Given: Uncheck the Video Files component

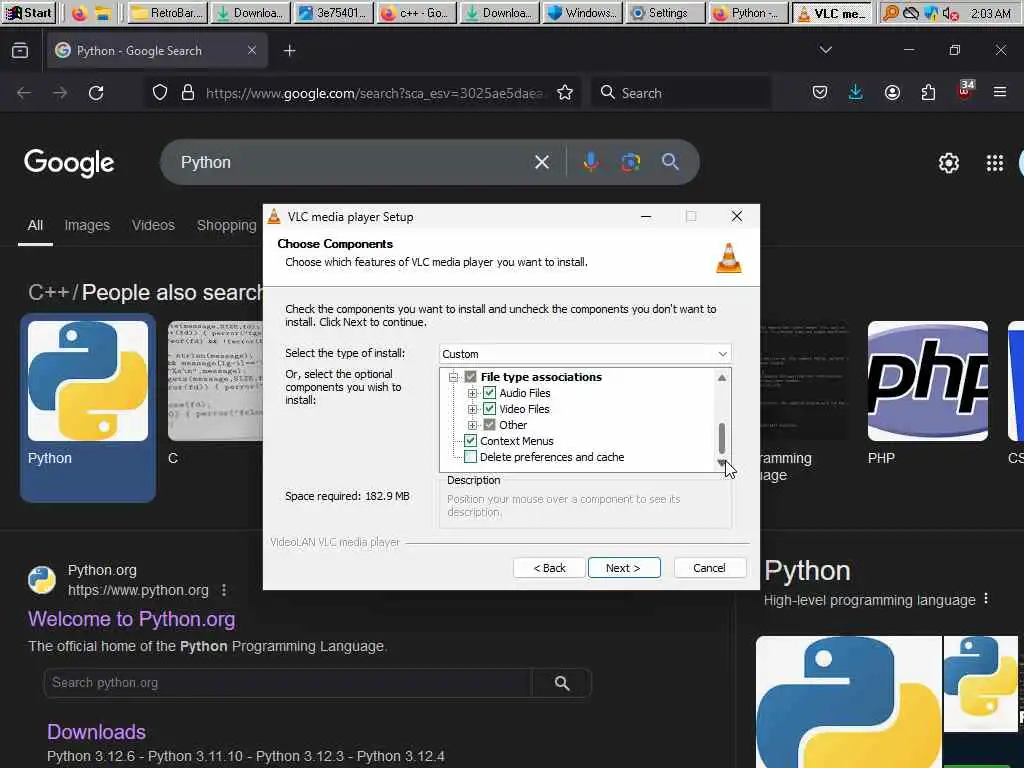Looking at the screenshot, I should coord(489,409).
